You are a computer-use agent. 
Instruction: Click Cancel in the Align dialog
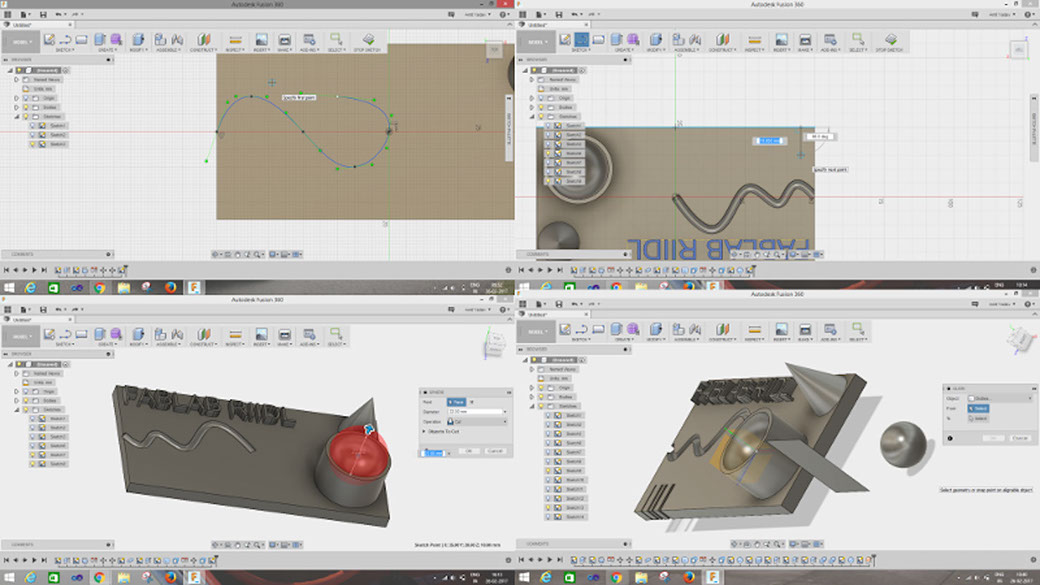point(1019,438)
